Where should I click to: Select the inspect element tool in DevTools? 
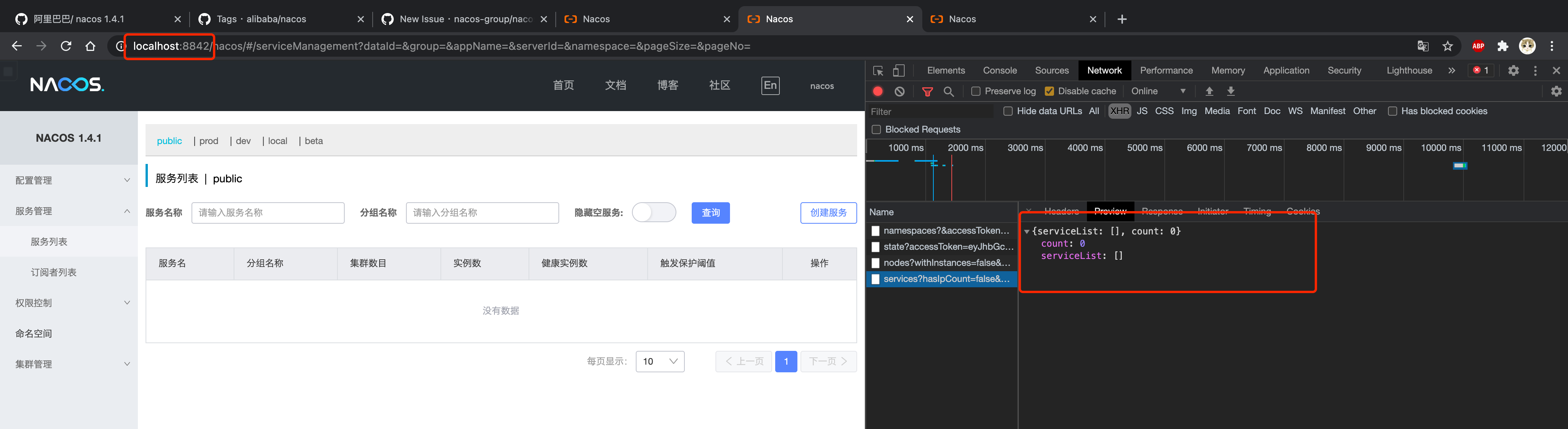[x=878, y=70]
